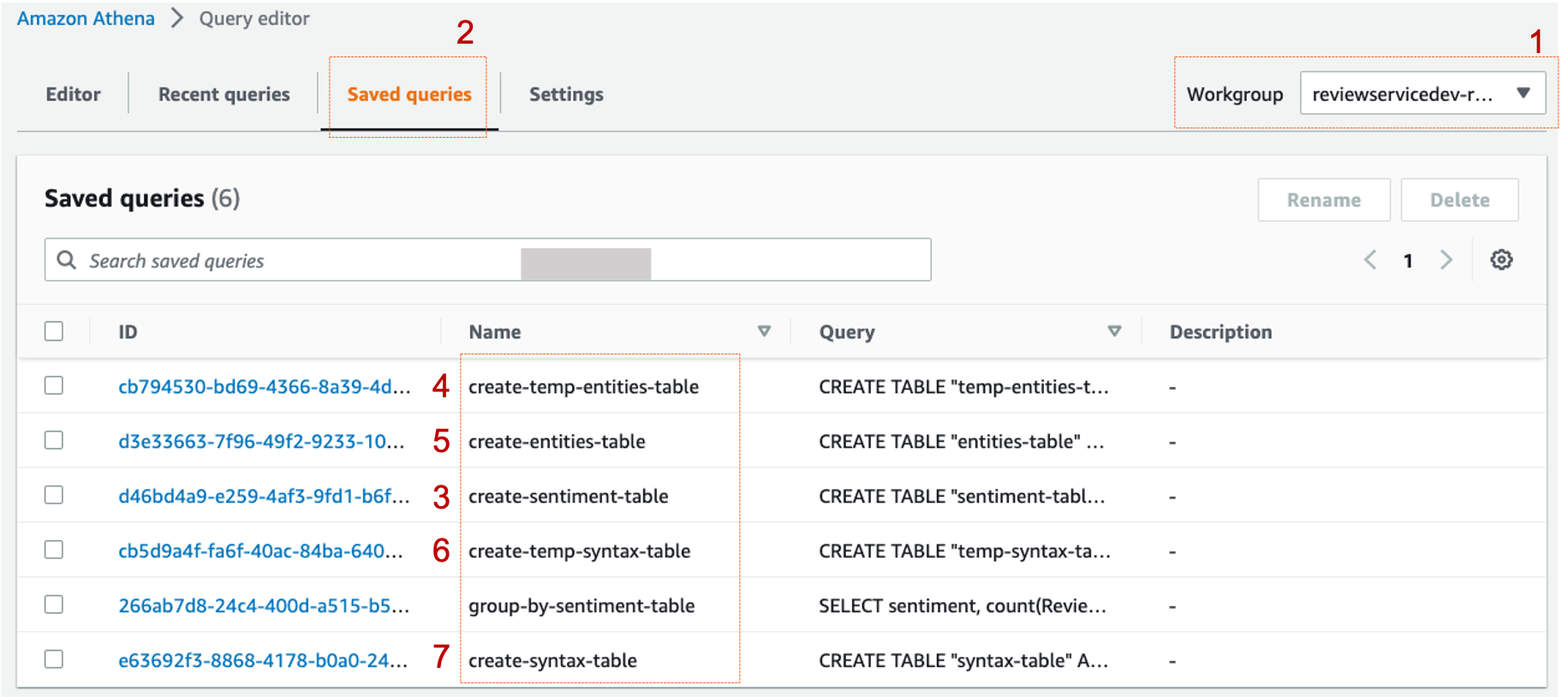This screenshot has height=697, width=1568.
Task: Tick checkbox for create-syntax-table query
Action: pos(54,659)
